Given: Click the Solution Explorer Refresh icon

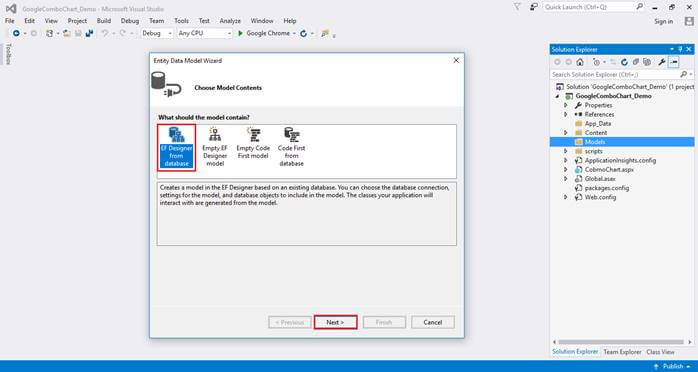Looking at the screenshot, I should 624,62.
